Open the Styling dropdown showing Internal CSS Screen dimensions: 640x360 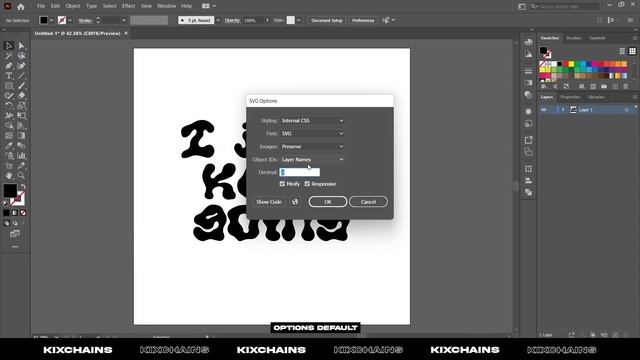[x=312, y=121]
